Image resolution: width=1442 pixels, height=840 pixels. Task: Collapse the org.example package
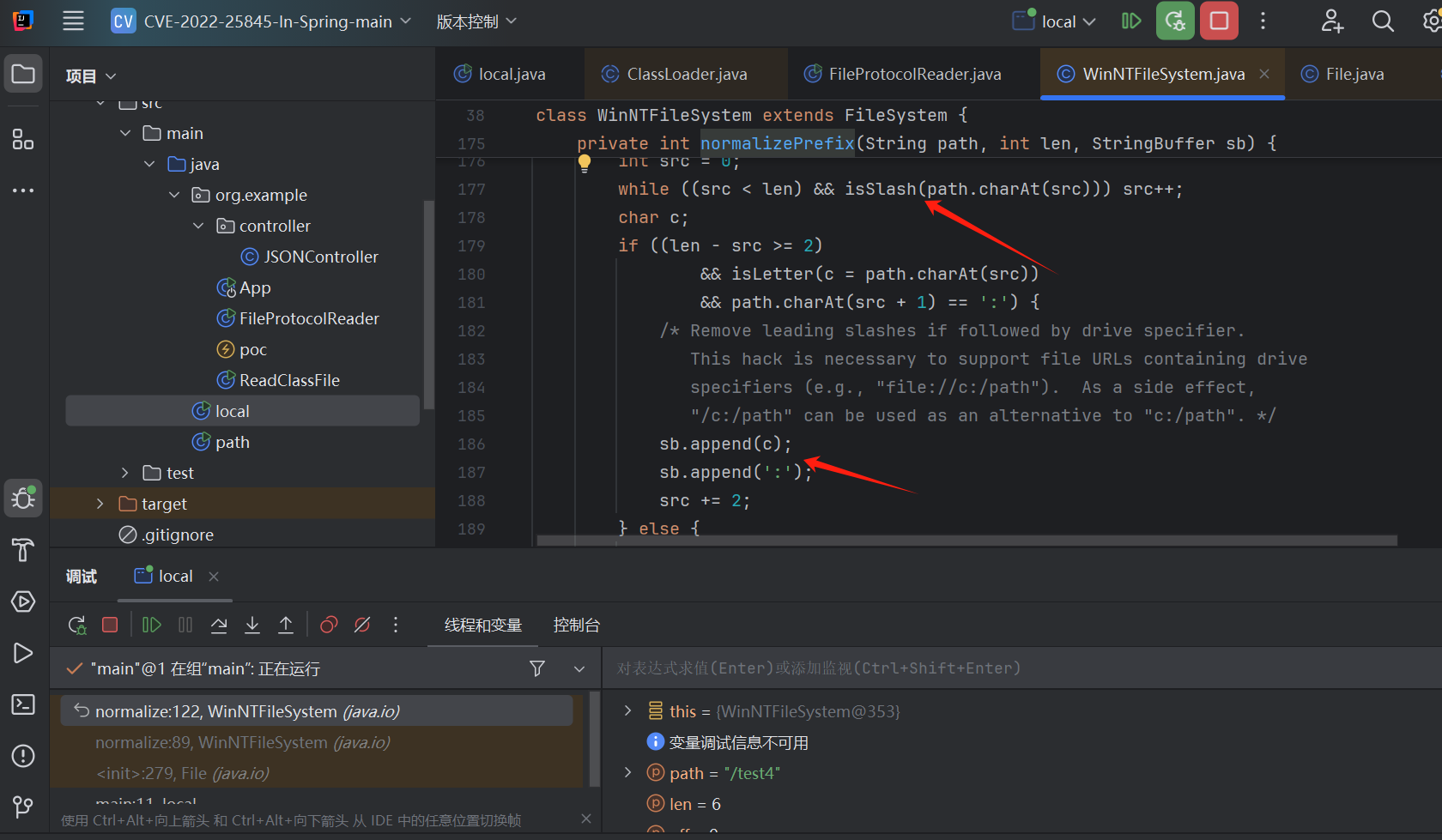(174, 195)
